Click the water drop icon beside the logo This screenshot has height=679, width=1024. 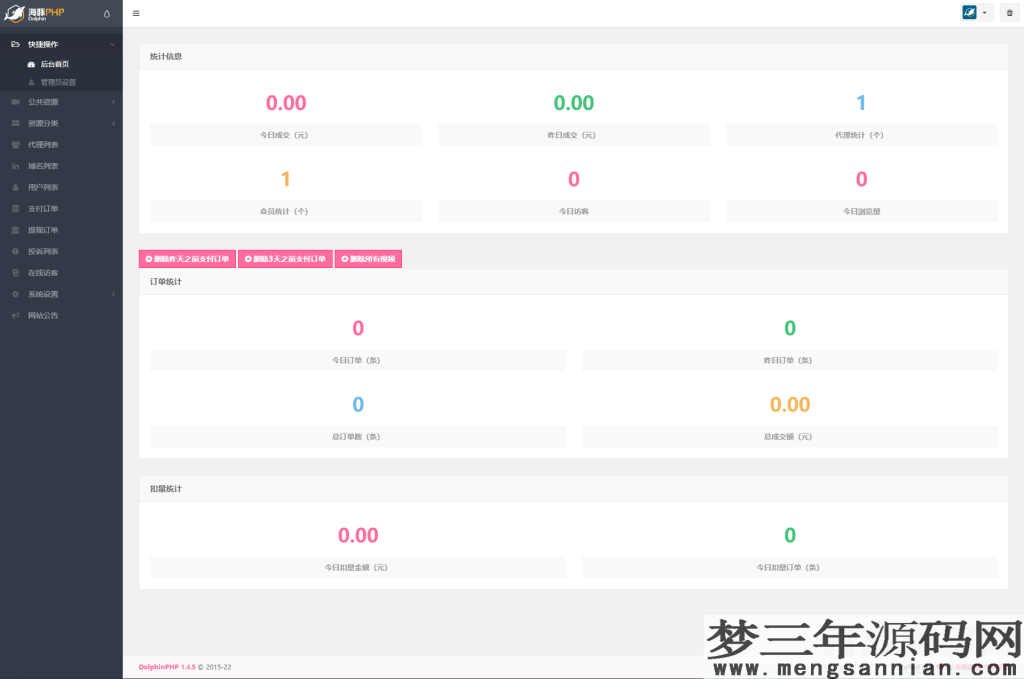(105, 13)
